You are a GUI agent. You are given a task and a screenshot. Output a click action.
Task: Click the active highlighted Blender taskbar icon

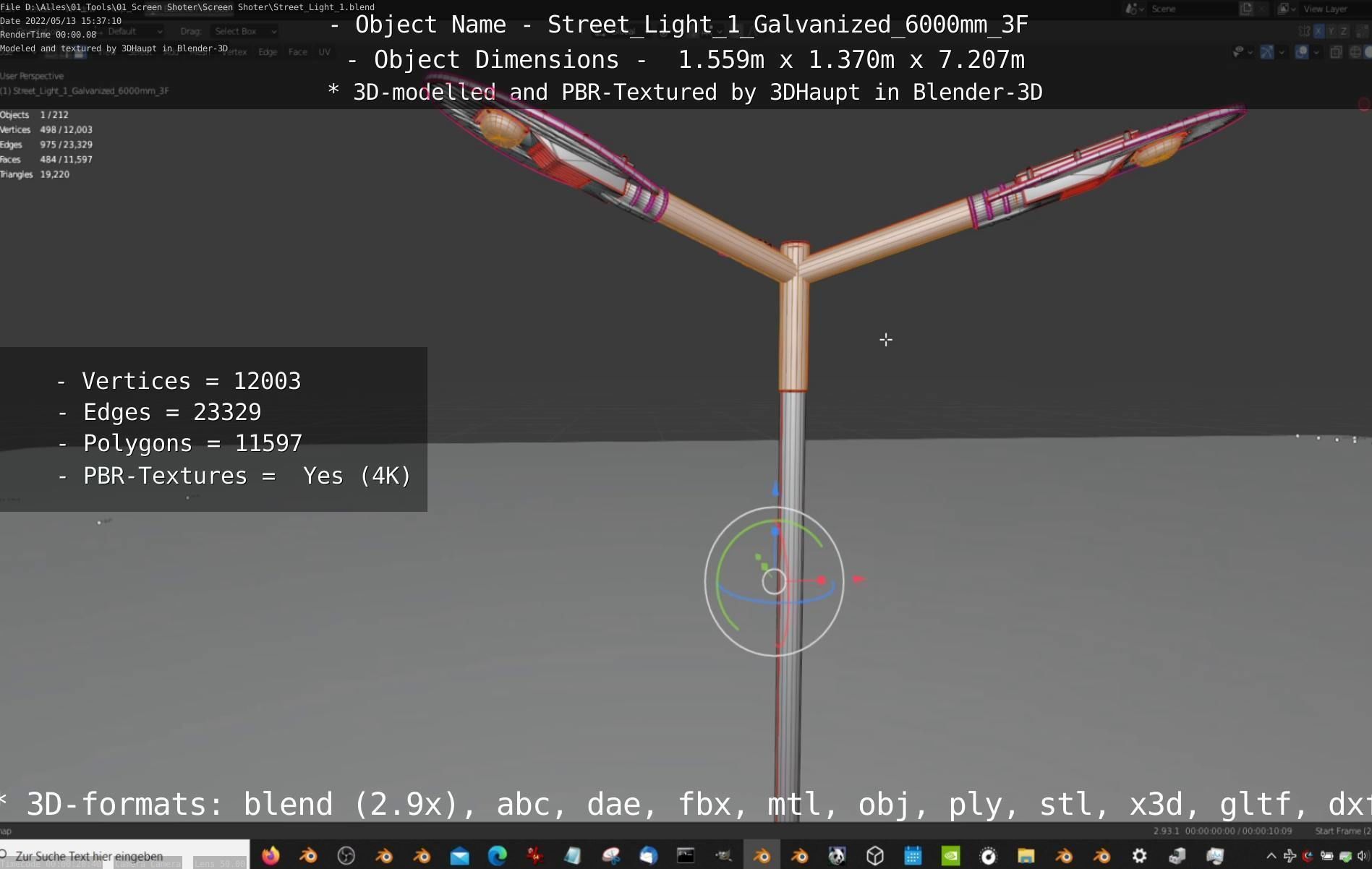(x=762, y=856)
